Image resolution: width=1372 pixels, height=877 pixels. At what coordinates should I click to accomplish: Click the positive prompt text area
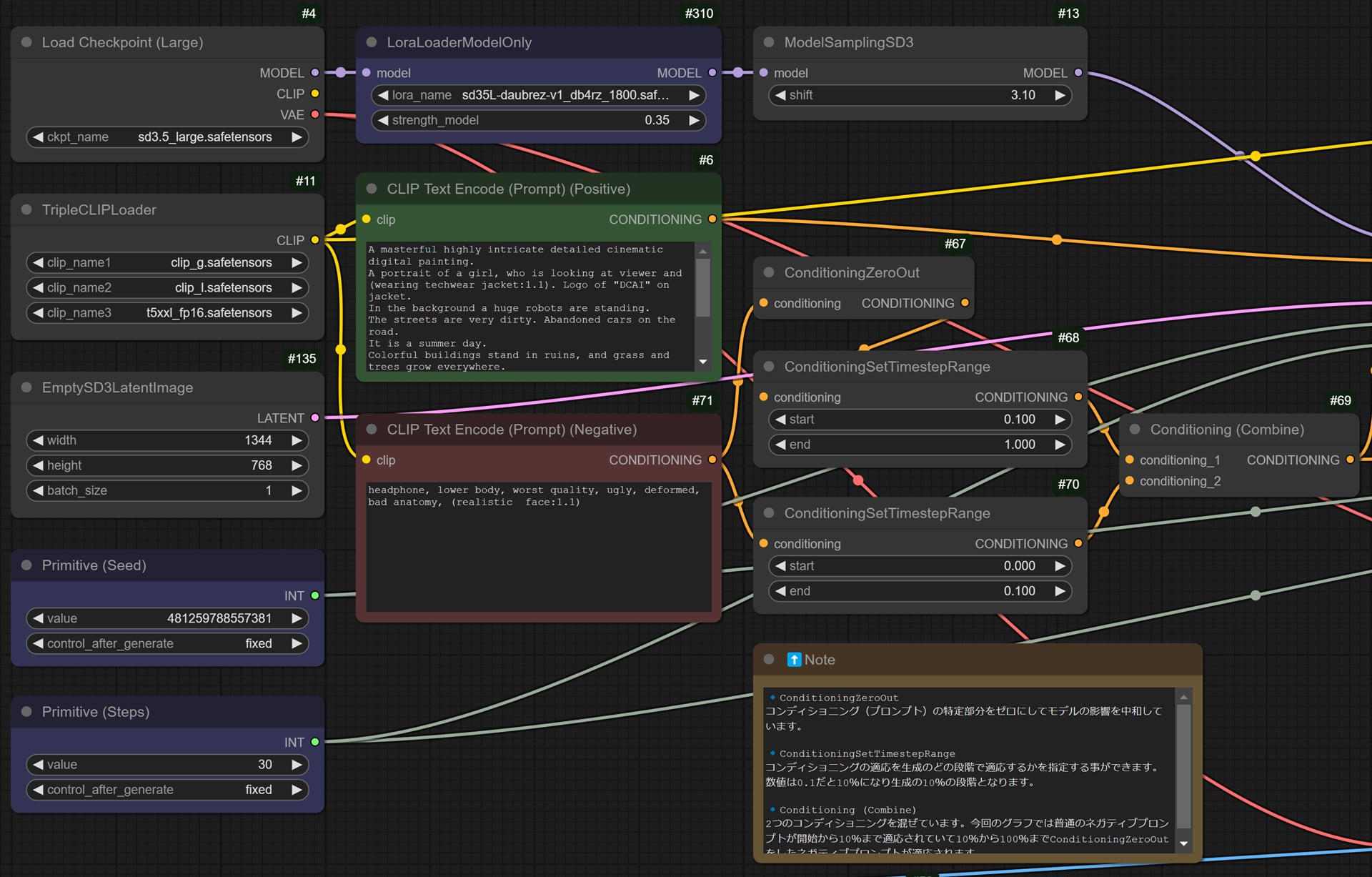pos(530,307)
